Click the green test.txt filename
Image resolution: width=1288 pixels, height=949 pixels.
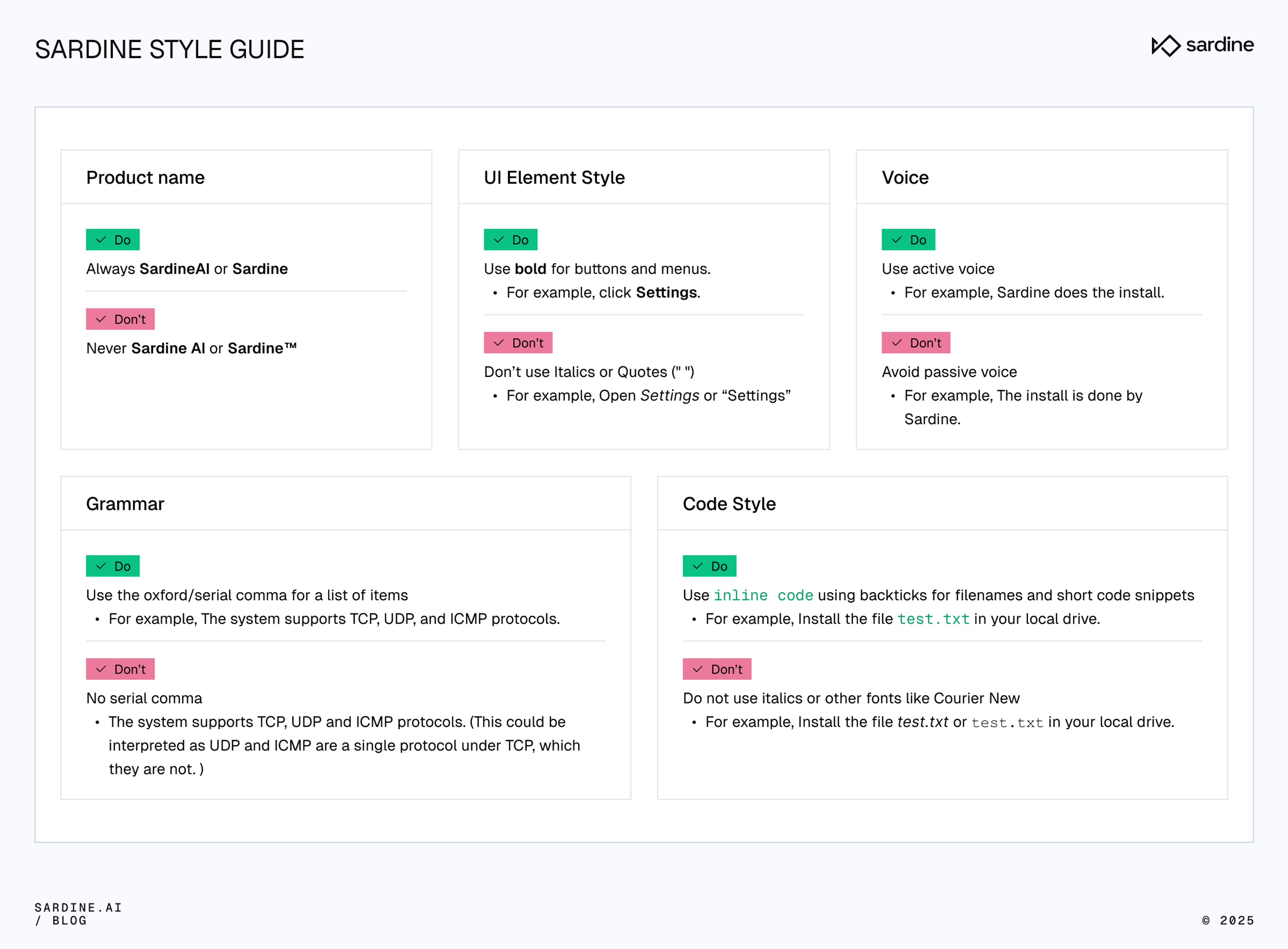[x=933, y=619]
